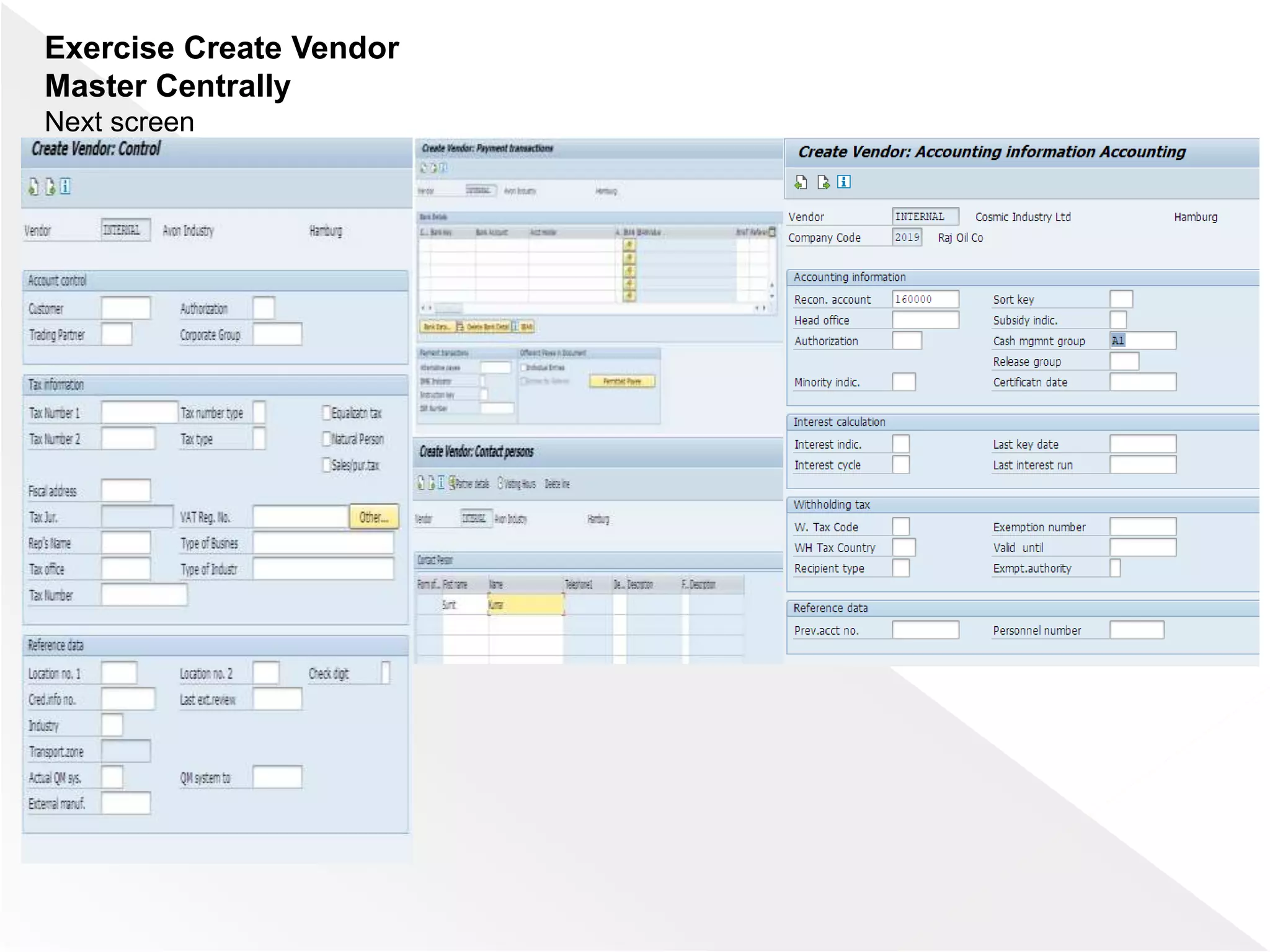1270x952 pixels.
Task: Click highlighted Name cell in Contact Person table
Action: pyautogui.click(x=526, y=604)
